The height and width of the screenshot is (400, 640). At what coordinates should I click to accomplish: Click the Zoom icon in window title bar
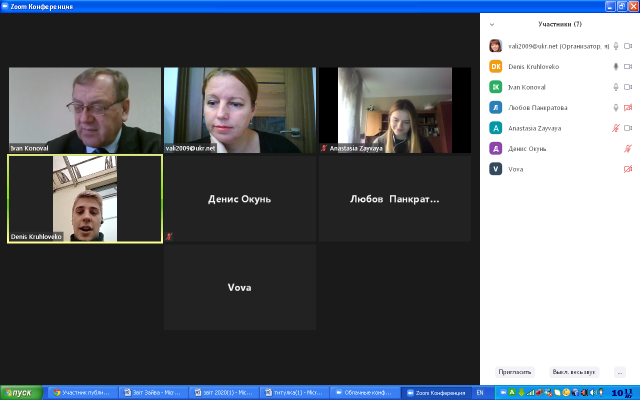coord(5,6)
